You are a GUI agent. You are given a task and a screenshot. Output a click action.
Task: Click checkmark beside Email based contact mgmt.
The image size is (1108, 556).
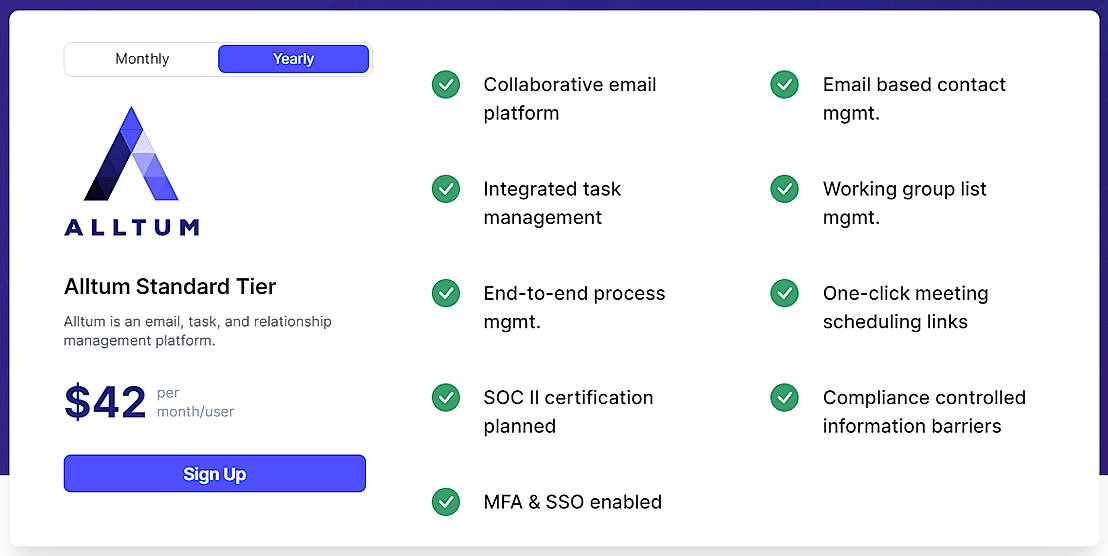(x=784, y=85)
